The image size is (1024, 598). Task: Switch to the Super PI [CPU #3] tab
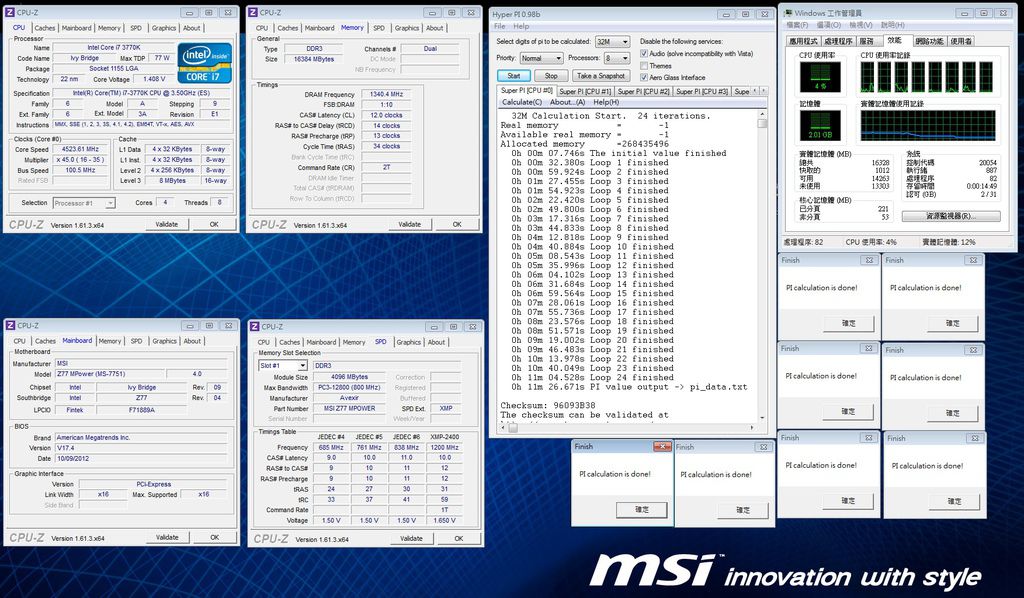pos(702,91)
